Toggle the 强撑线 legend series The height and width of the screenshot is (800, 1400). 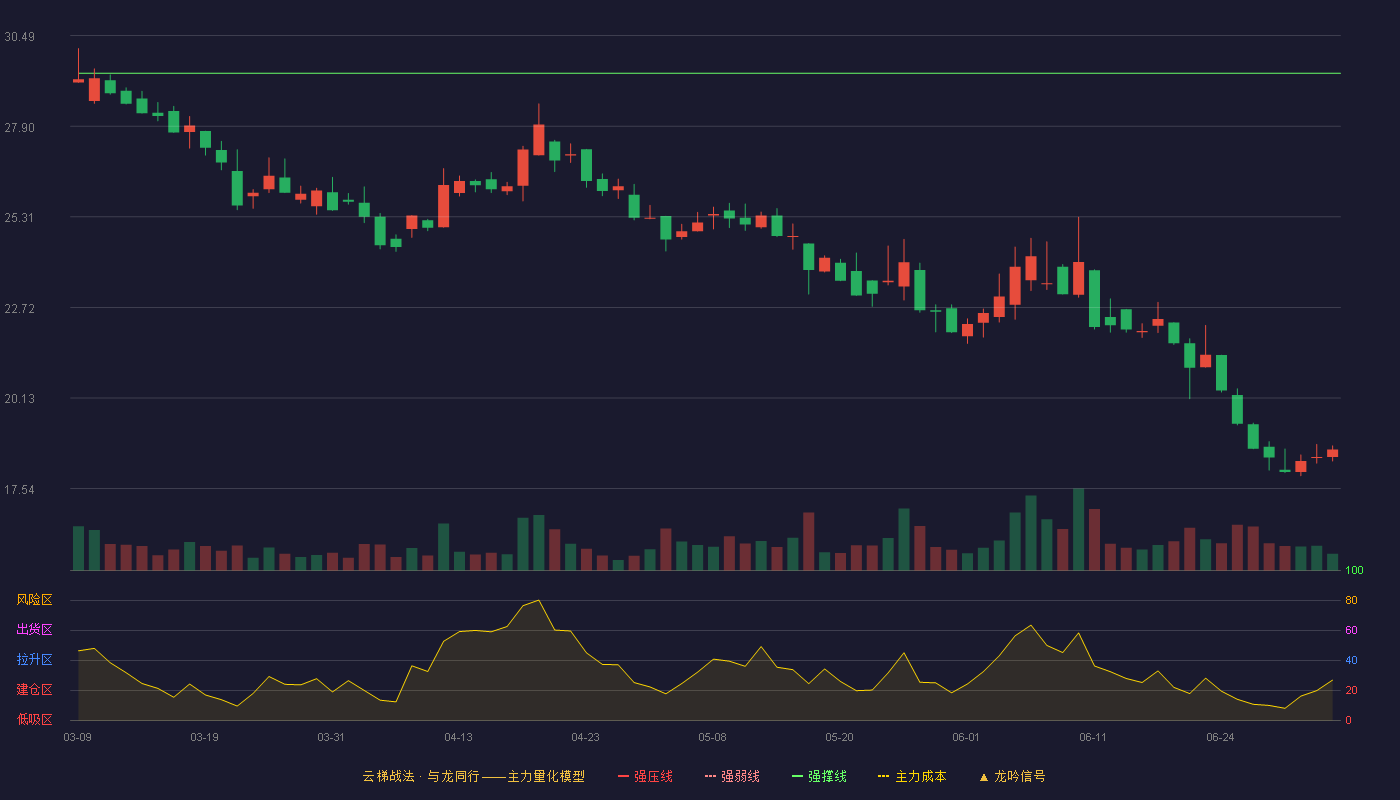[819, 776]
